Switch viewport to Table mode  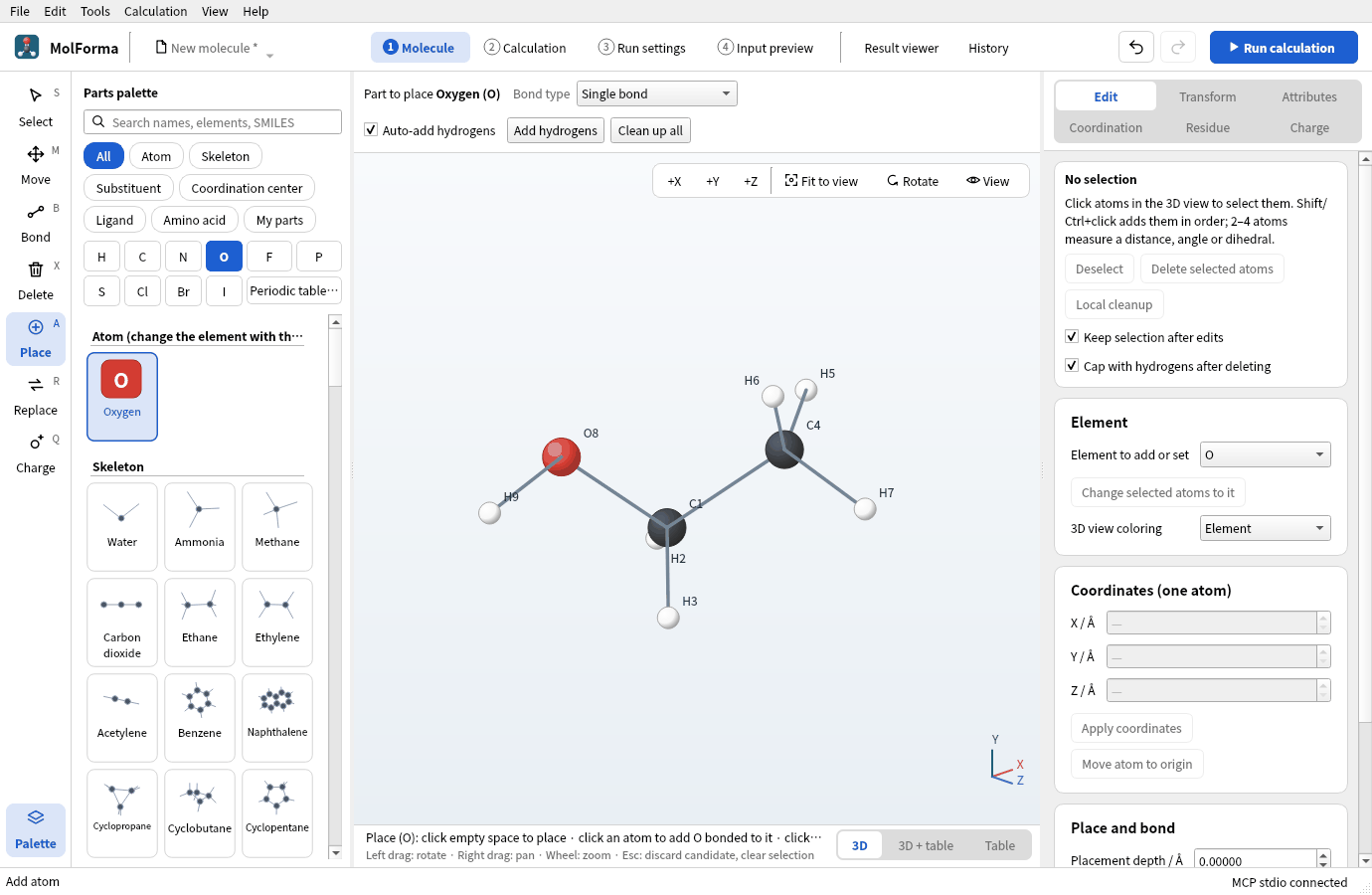coord(1000,845)
